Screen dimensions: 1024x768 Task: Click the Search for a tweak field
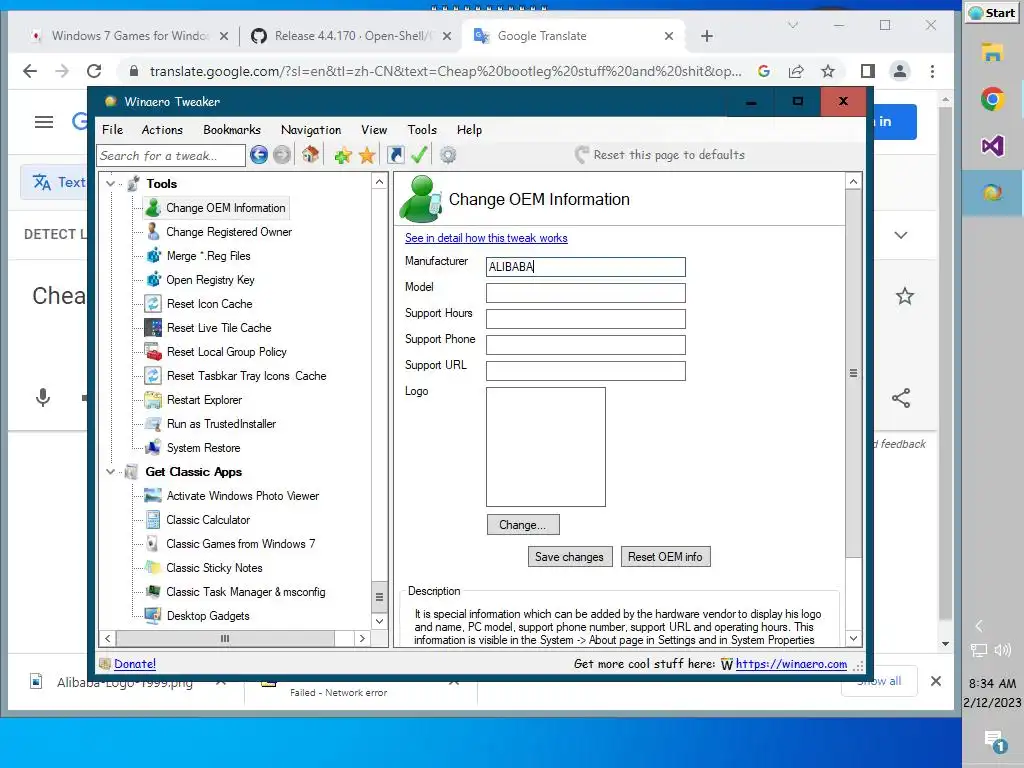[x=171, y=155]
